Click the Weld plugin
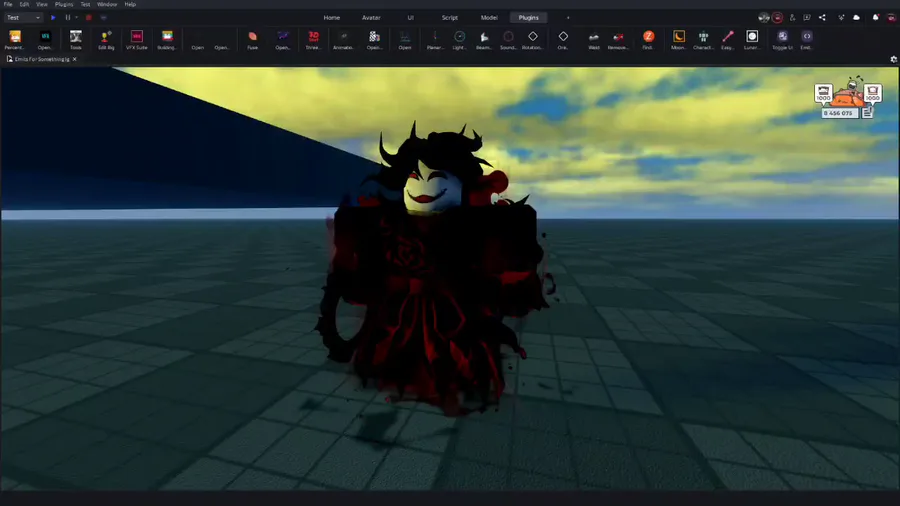This screenshot has width=900, height=506. [x=593, y=39]
